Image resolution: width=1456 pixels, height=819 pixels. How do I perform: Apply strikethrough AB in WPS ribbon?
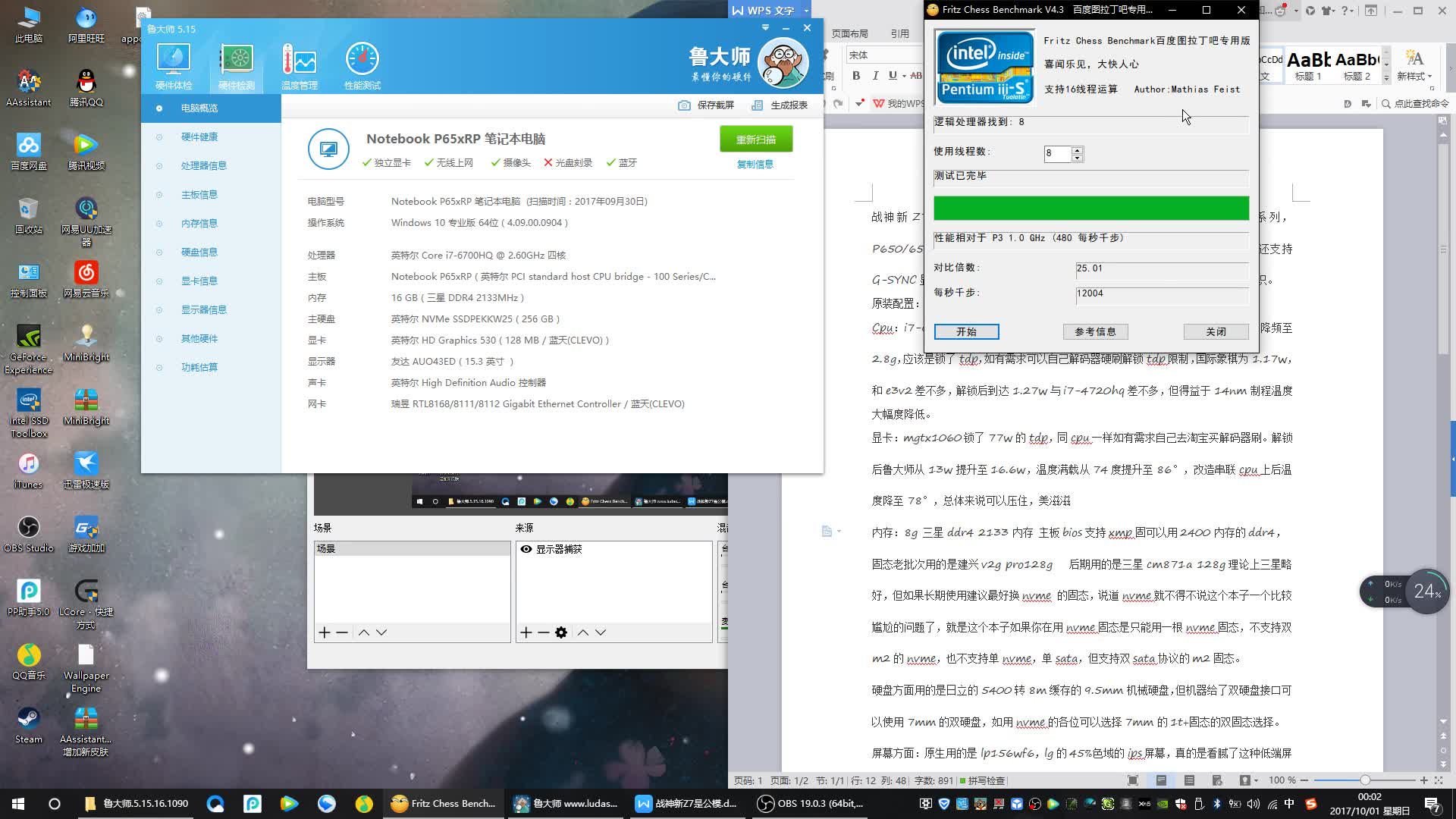coord(916,76)
